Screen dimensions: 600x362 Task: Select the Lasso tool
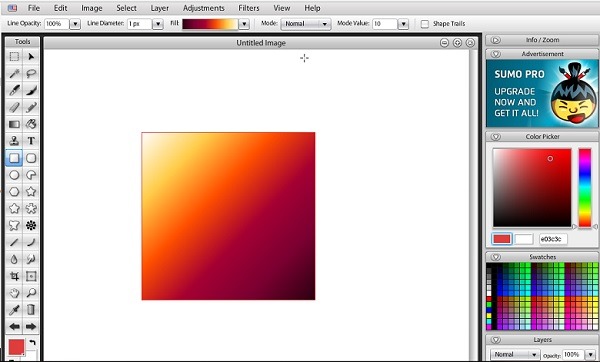click(x=31, y=73)
